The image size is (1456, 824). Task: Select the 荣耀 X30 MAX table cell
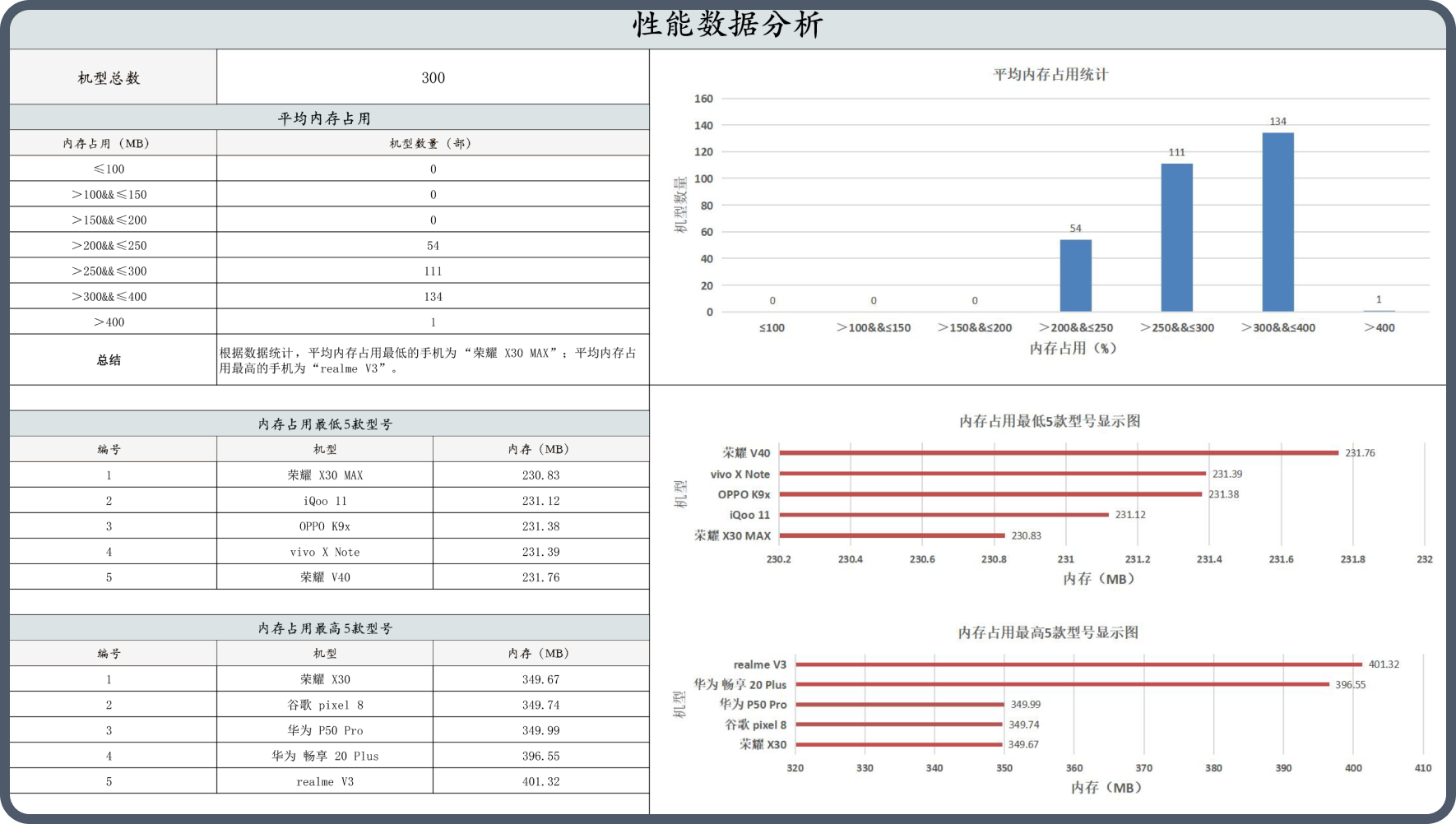(x=325, y=475)
